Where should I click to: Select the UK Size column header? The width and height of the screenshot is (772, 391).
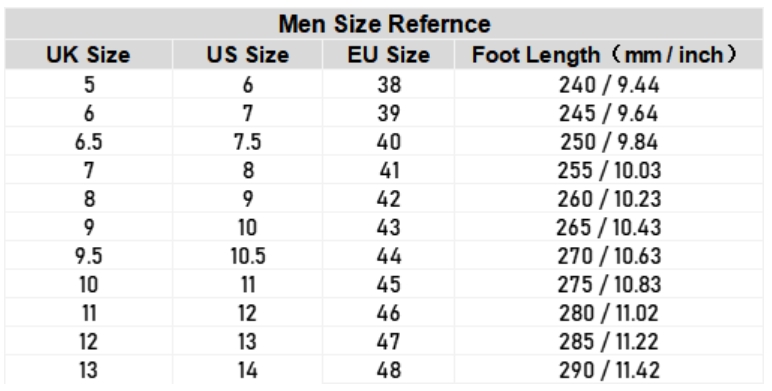click(89, 55)
